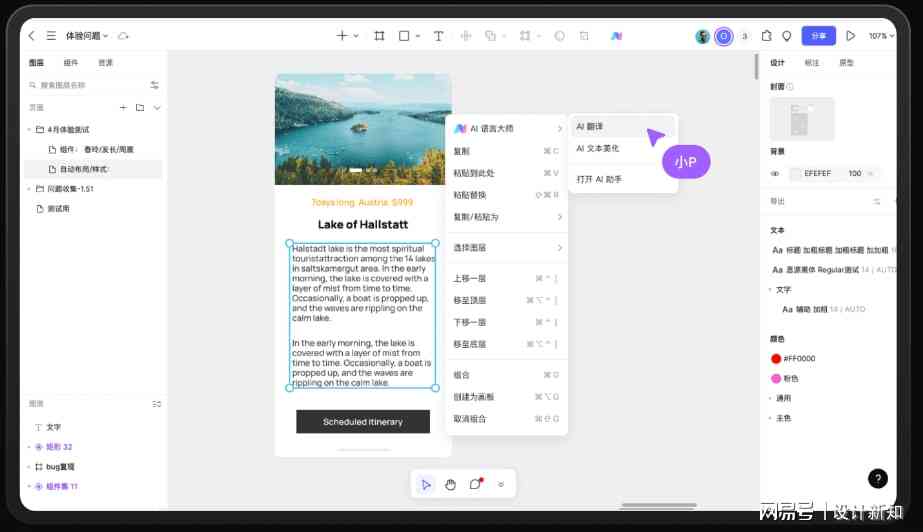Select the hand pan tool
The height and width of the screenshot is (532, 923).
450,484
